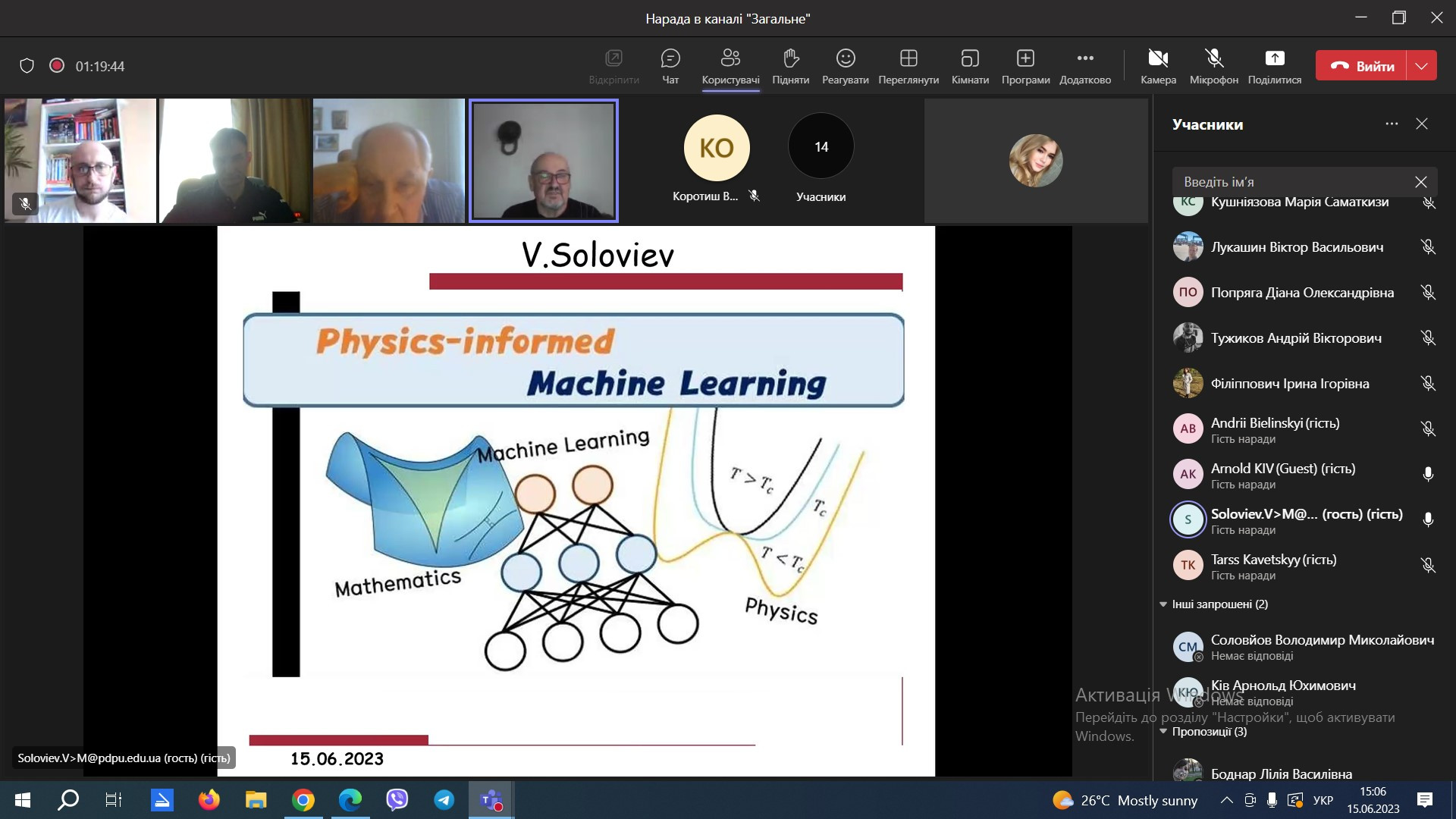Screen dimensions: 1456x819
Task: Click Arnold KIV's microphone icon
Action: pyautogui.click(x=1428, y=475)
